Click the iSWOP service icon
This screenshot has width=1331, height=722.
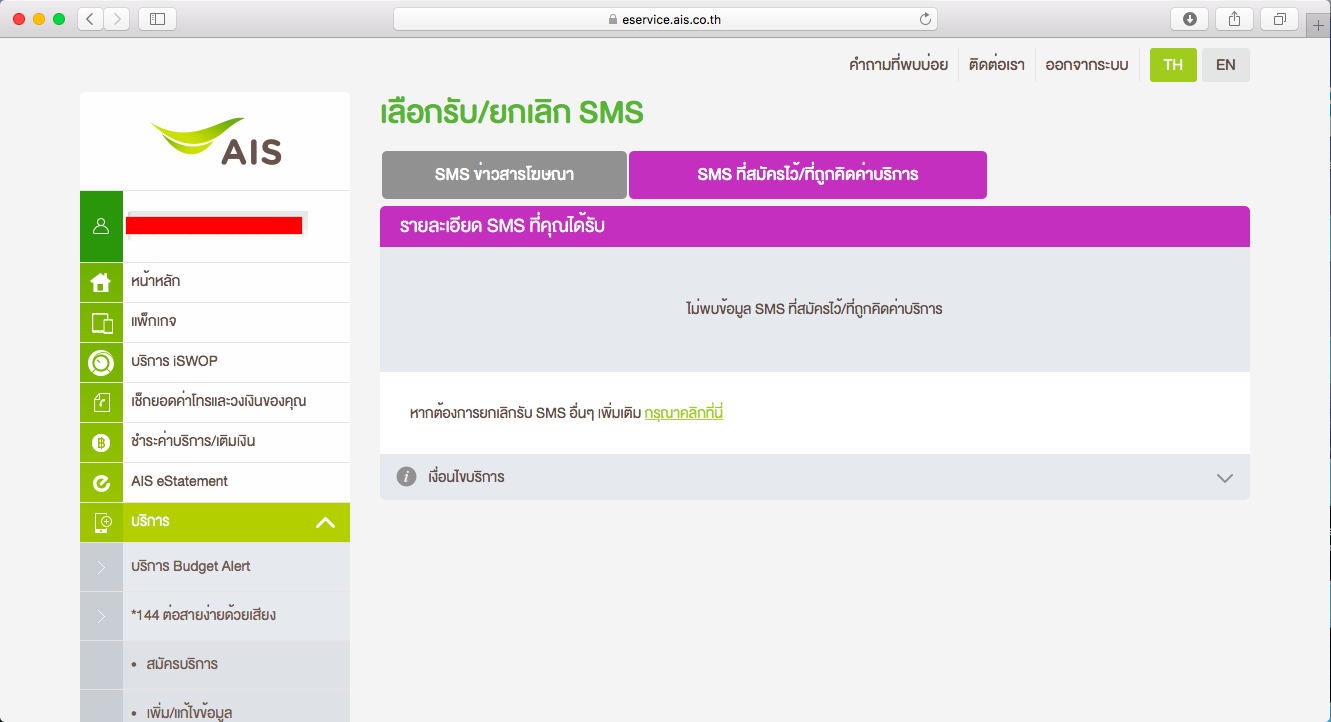point(101,362)
